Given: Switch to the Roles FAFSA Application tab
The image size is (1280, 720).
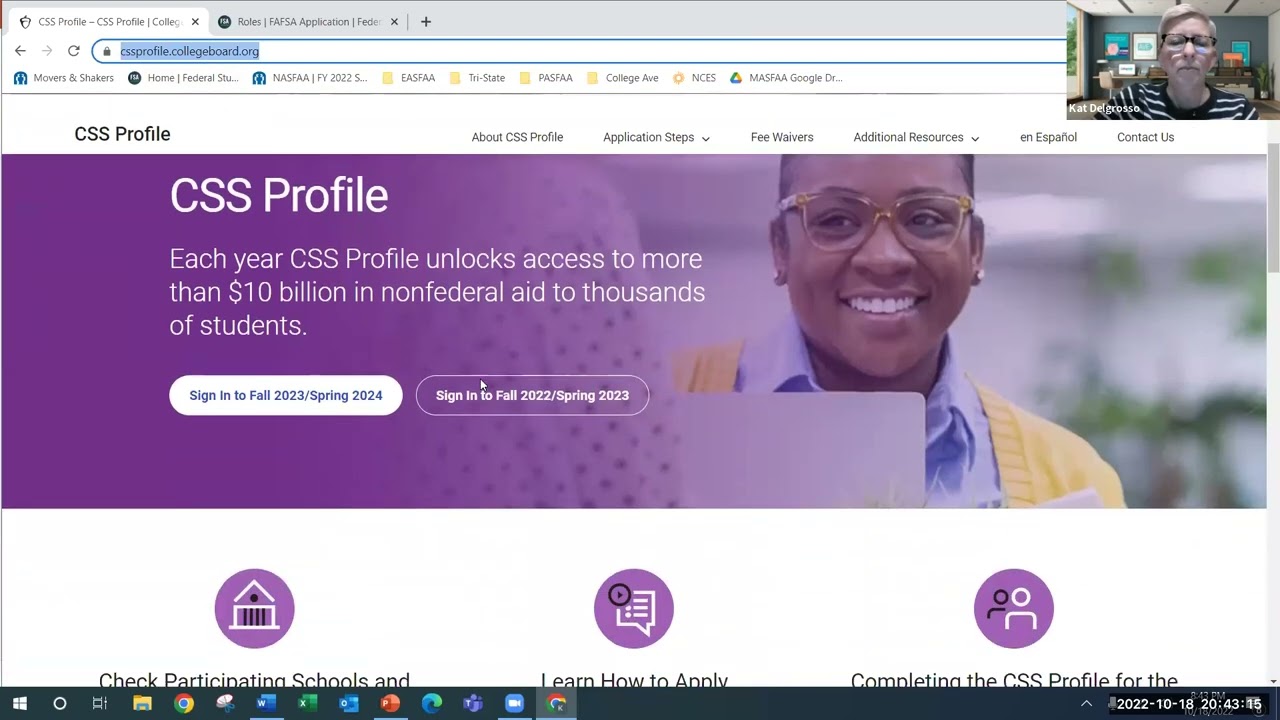Looking at the screenshot, I should point(308,22).
